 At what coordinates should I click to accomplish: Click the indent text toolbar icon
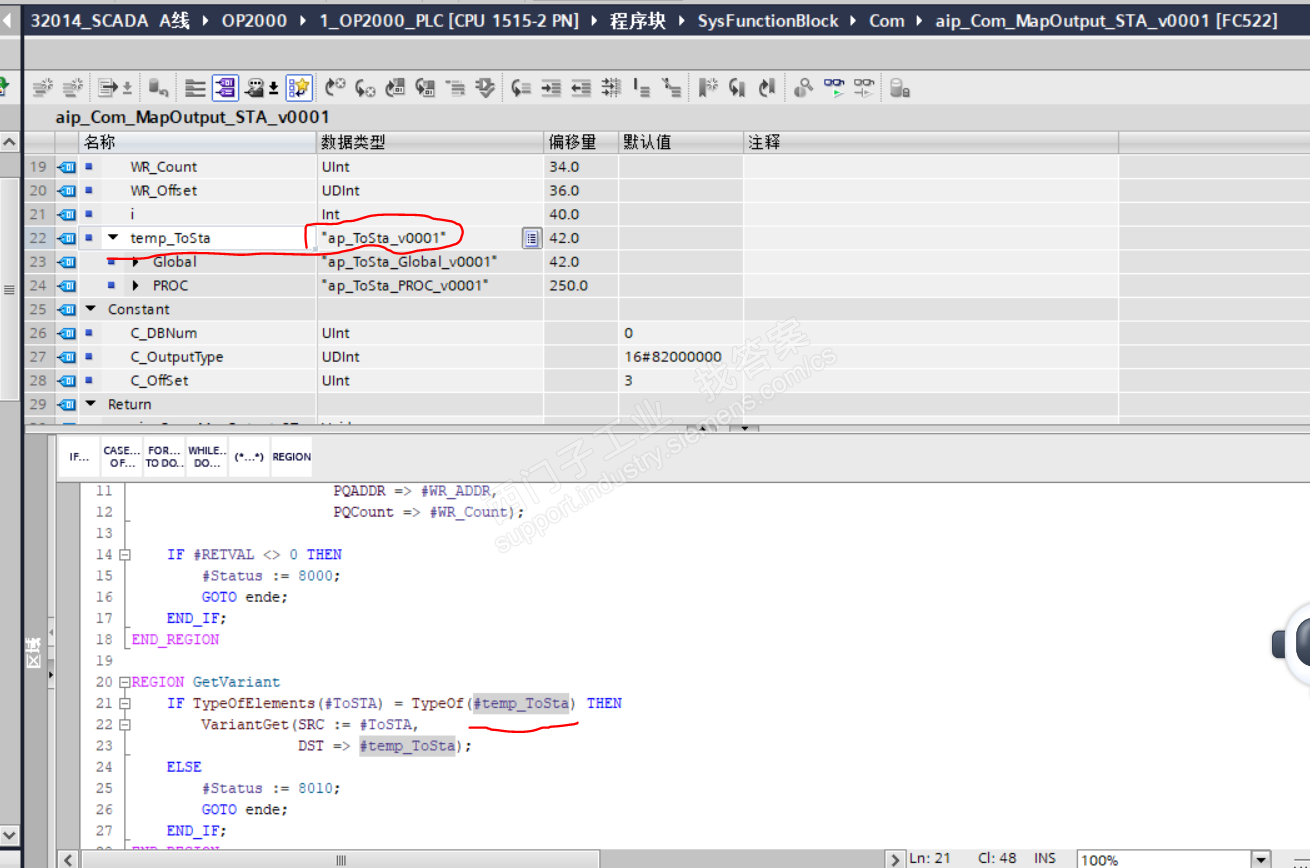pyautogui.click(x=551, y=89)
